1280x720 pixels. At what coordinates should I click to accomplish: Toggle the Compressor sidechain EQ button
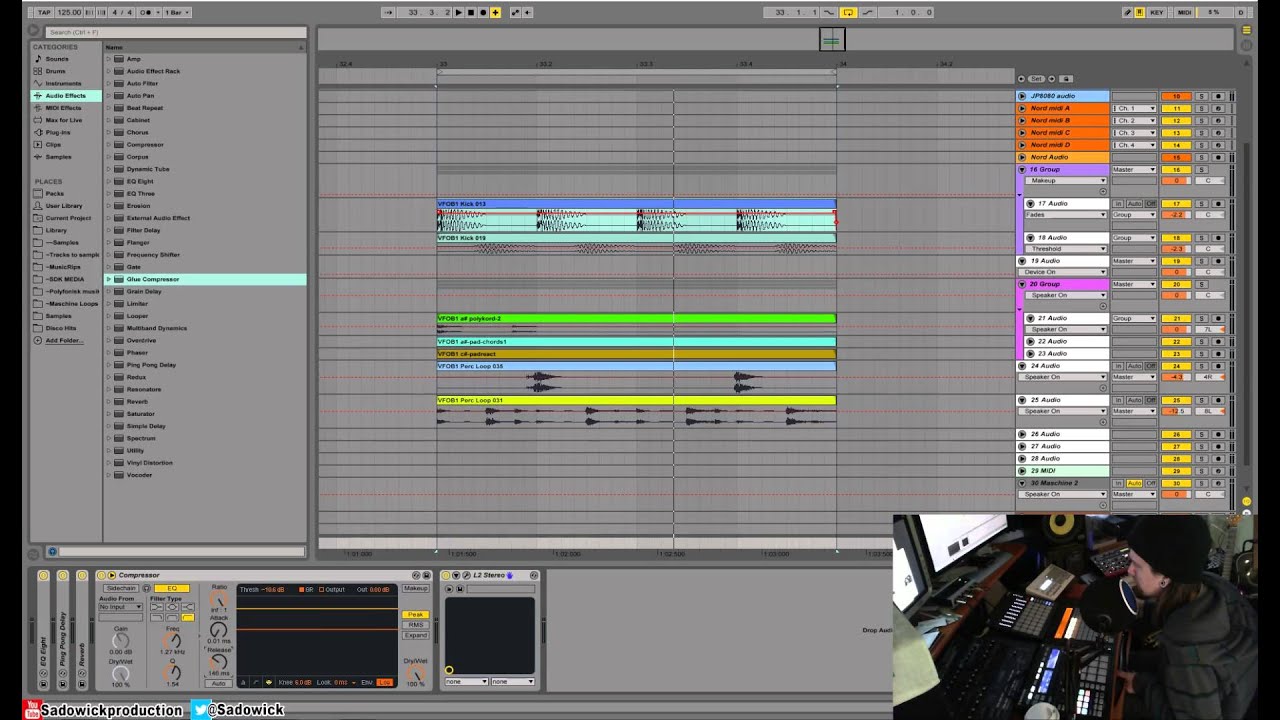point(171,588)
